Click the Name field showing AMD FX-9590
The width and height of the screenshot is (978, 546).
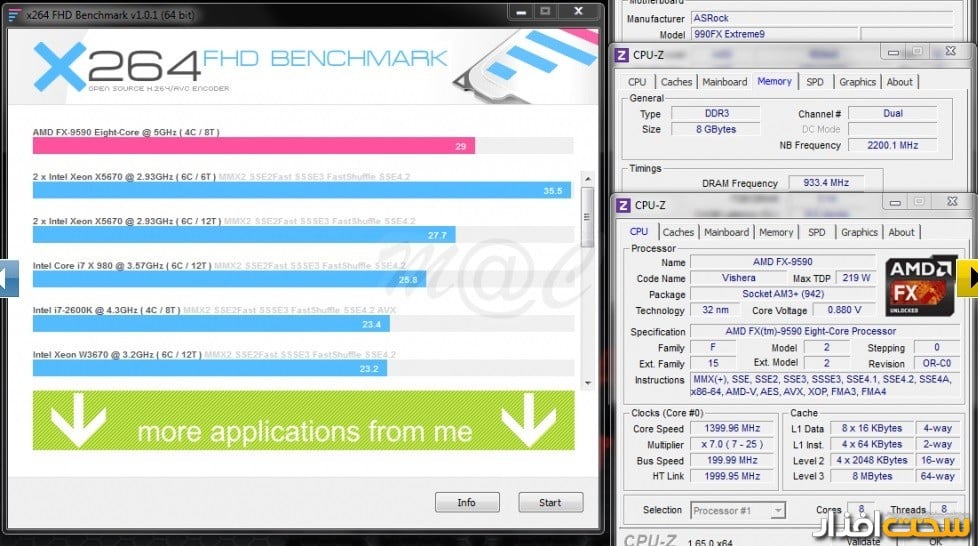click(782, 262)
